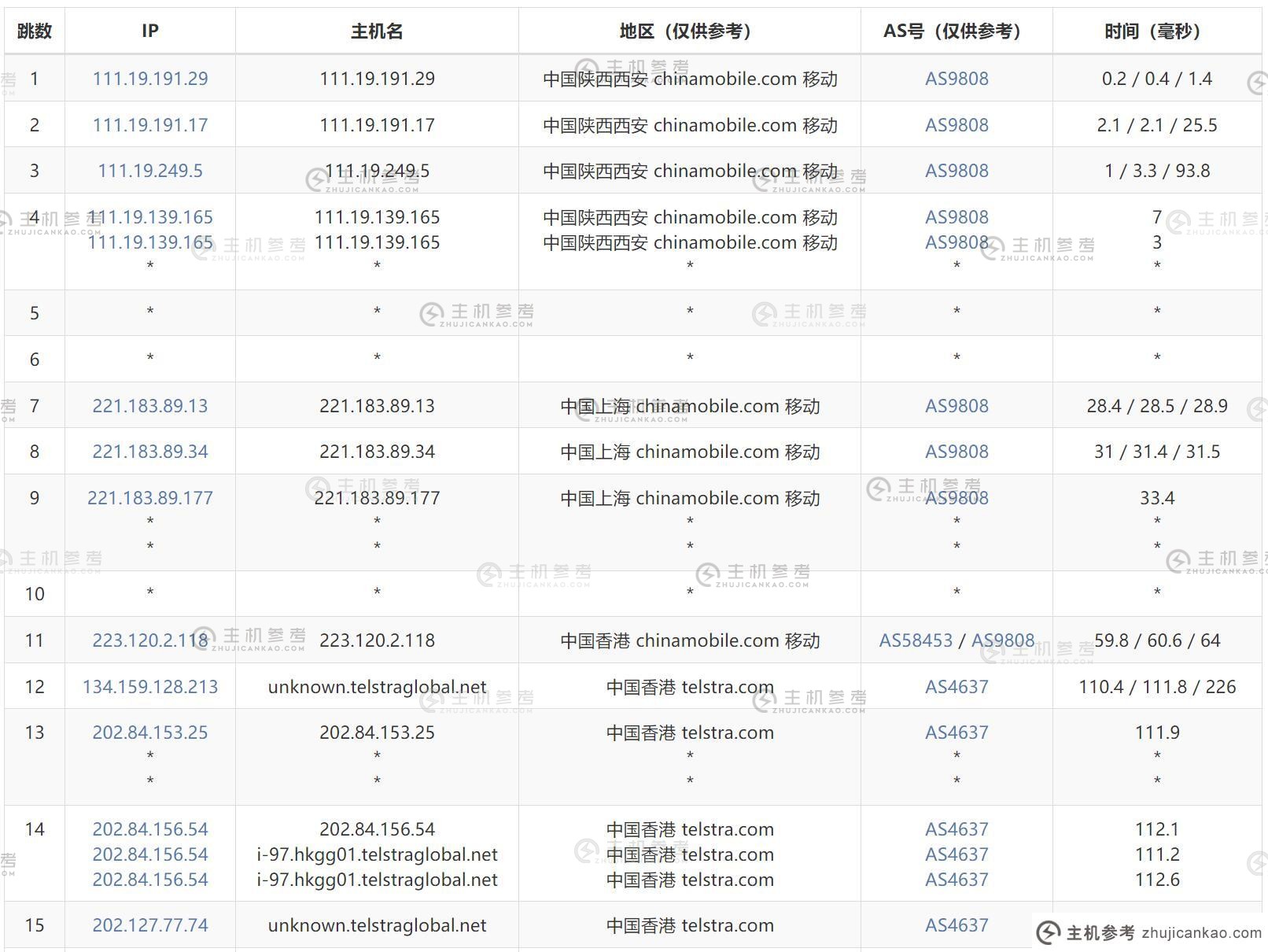This screenshot has width=1268, height=952.
Task: Open IP link 111.19.191.17
Action: [150, 125]
